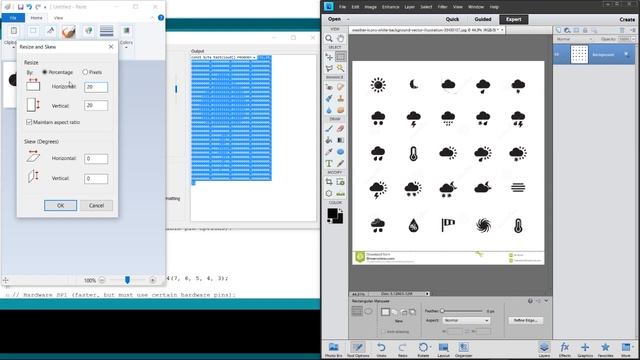
Task: Open the Aspect dropdown in tool options
Action: click(466, 320)
